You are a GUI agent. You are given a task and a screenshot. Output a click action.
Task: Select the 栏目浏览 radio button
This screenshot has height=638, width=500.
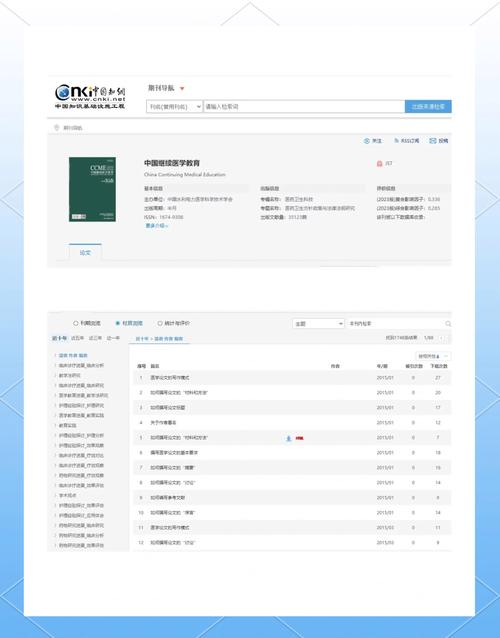click(x=118, y=323)
